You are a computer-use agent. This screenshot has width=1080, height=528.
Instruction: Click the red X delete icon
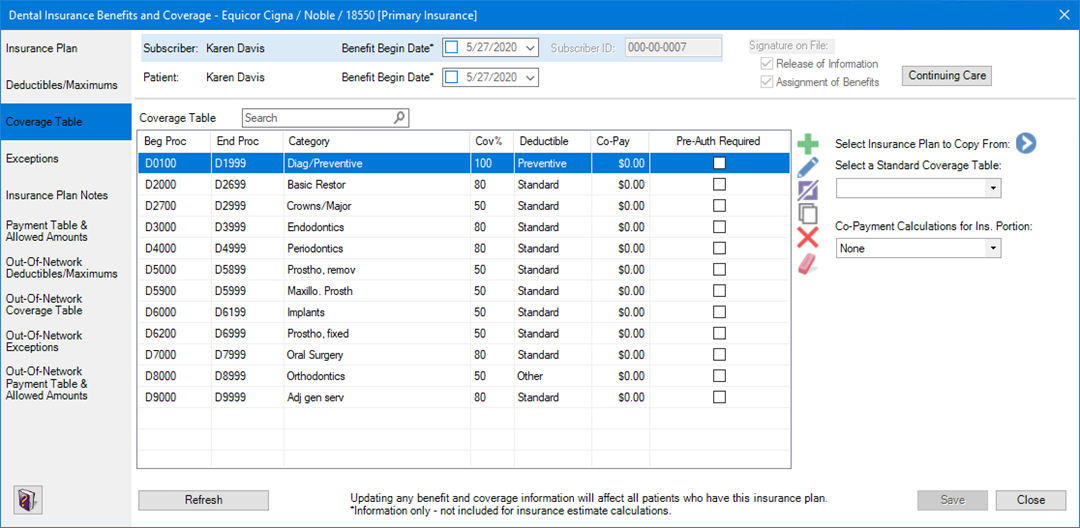click(x=807, y=237)
